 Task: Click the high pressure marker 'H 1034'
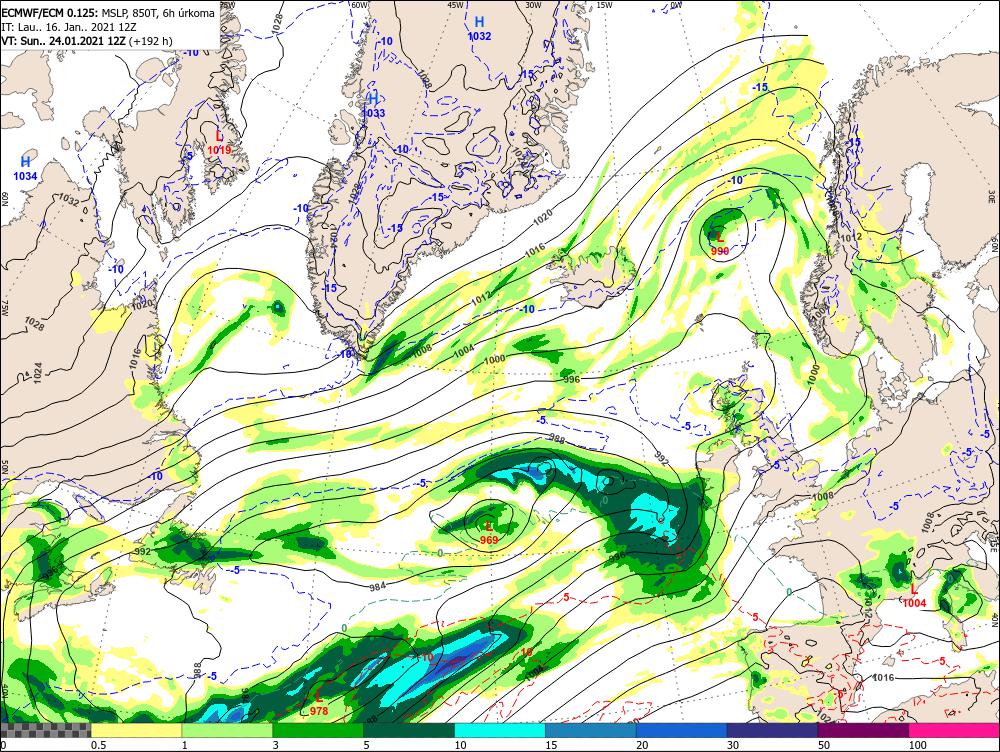(26, 168)
